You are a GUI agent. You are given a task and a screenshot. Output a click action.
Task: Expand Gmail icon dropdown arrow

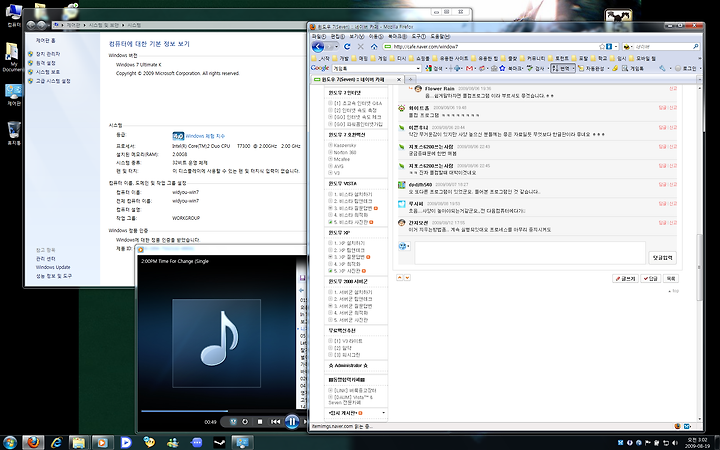coord(476,68)
